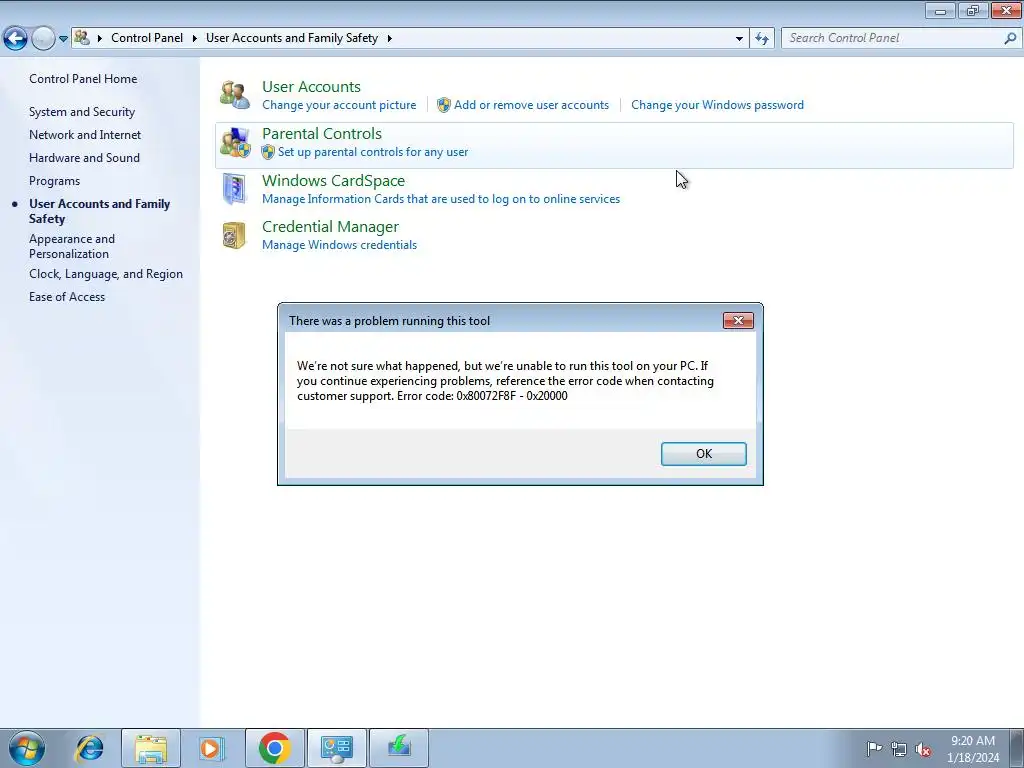Screen dimensions: 1024x768
Task: Minimize the Control Panel window
Action: [940, 10]
